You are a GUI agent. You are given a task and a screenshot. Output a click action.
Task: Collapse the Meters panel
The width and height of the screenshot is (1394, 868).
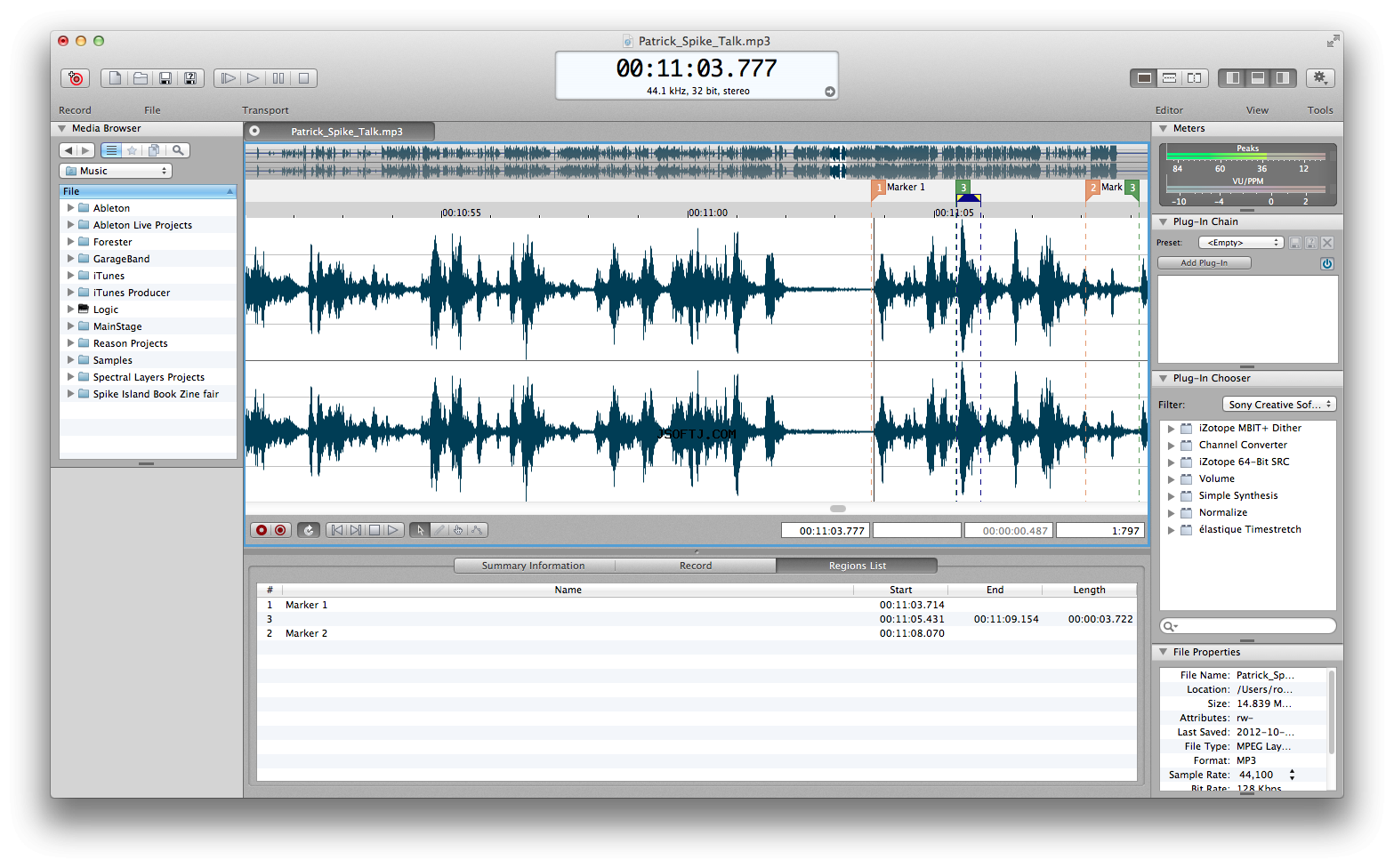(1163, 128)
